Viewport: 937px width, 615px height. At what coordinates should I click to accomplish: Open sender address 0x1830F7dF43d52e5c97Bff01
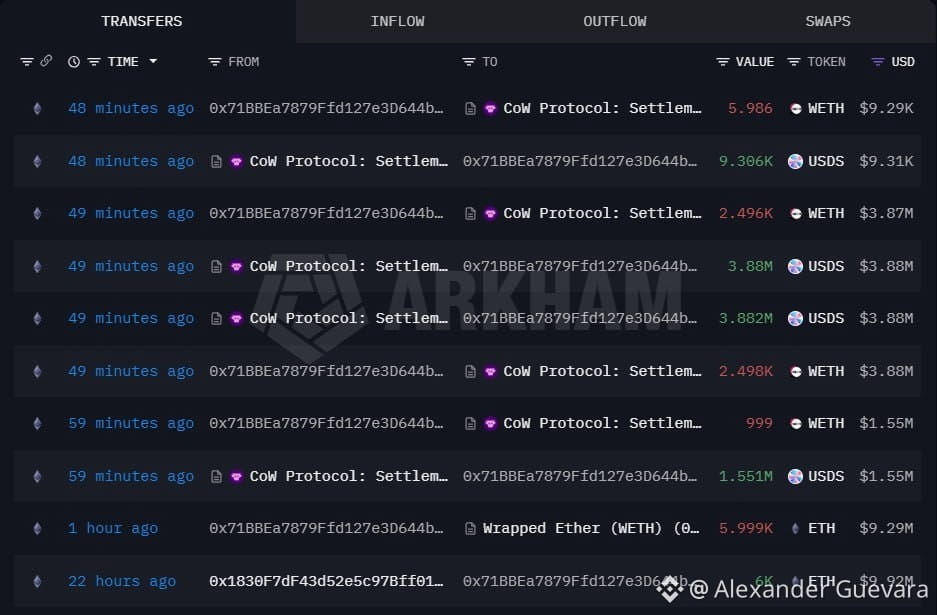click(x=326, y=581)
